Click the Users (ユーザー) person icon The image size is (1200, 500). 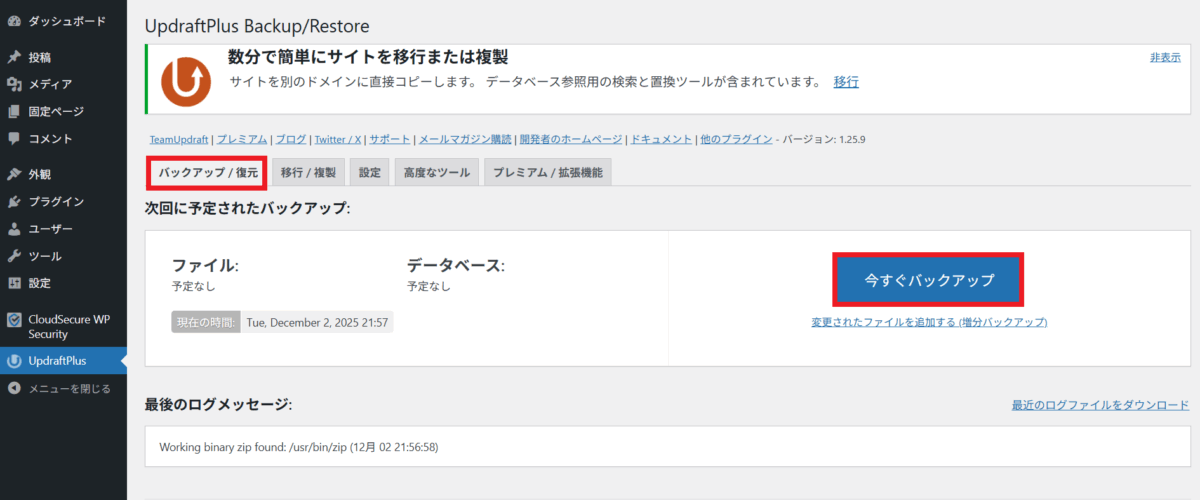click(x=14, y=229)
